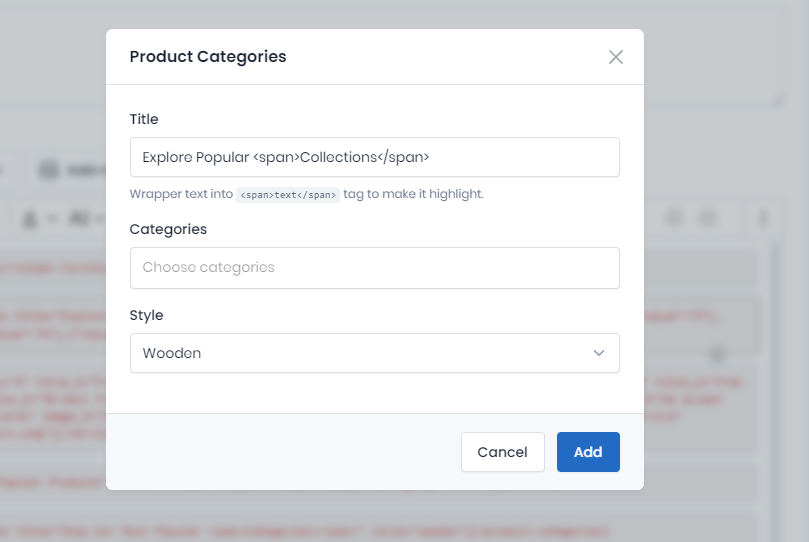809x542 pixels.
Task: Click the Title field label
Action: click(144, 119)
